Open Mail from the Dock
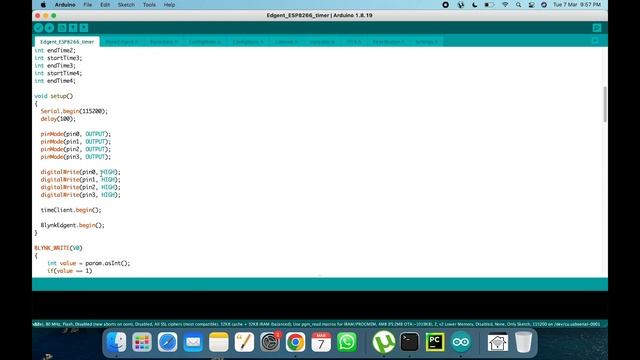 tap(193, 342)
